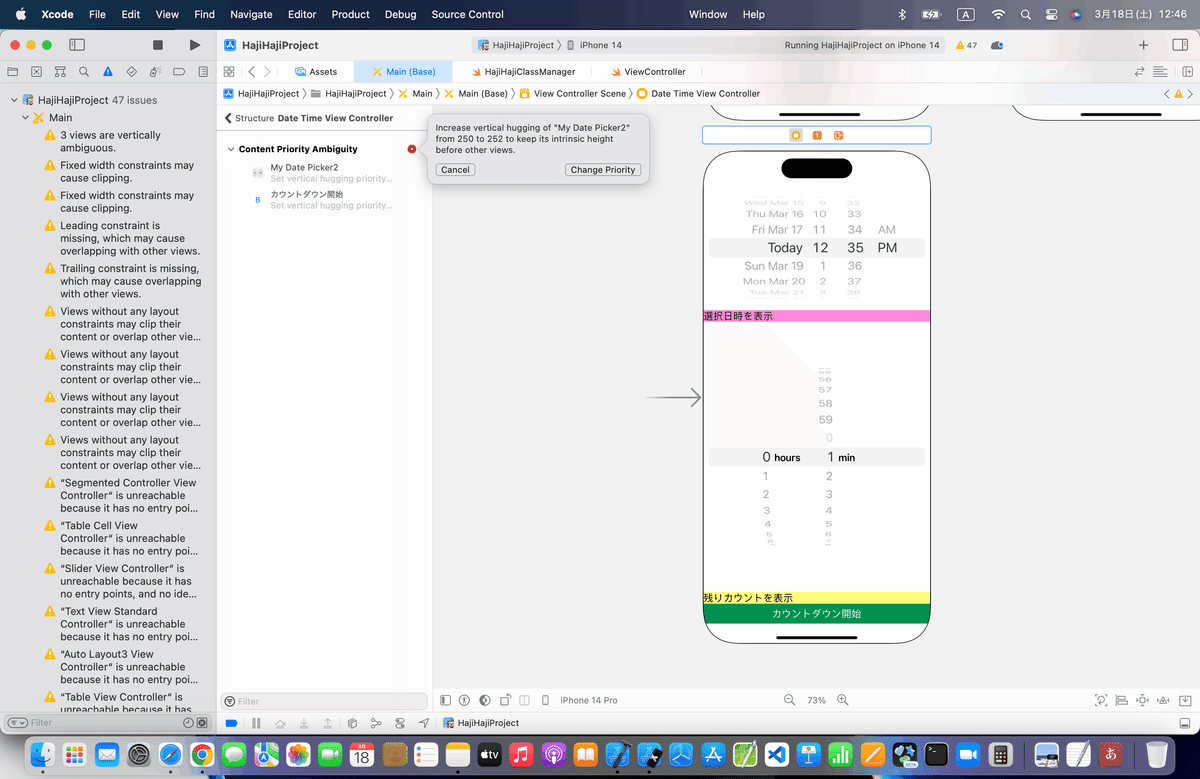Stop the running HajiHajiProject app
The width and height of the screenshot is (1200, 779).
[158, 45]
